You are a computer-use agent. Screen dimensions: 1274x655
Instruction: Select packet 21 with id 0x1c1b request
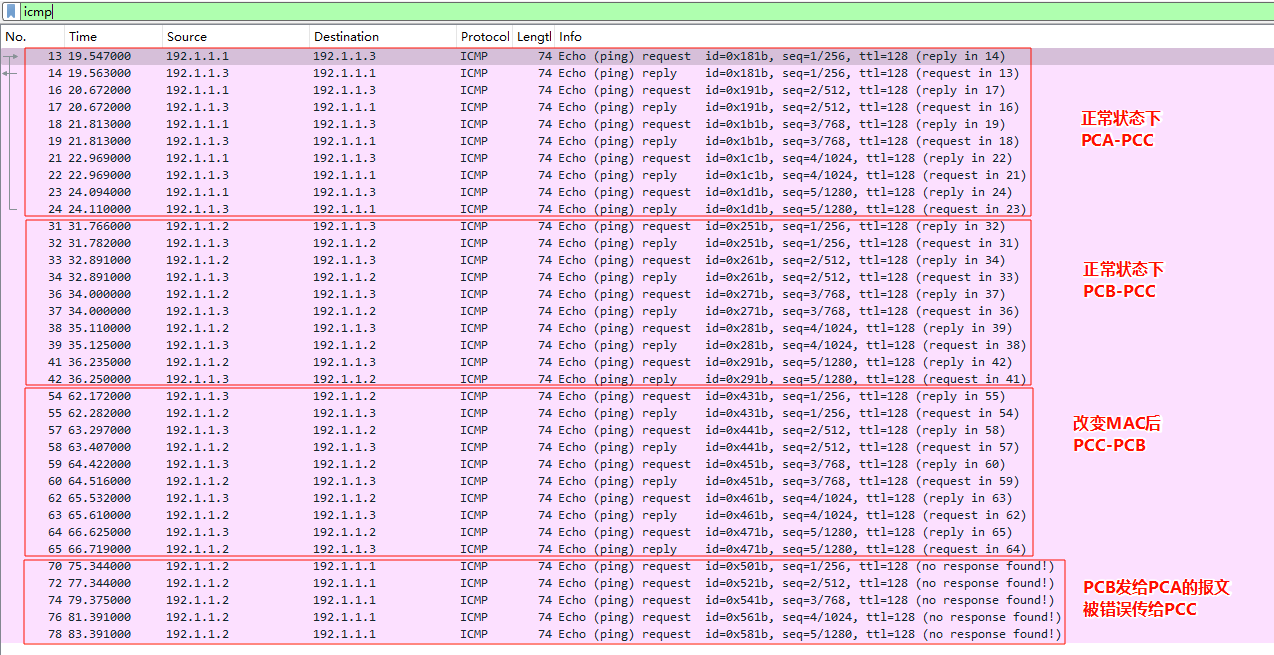500,158
